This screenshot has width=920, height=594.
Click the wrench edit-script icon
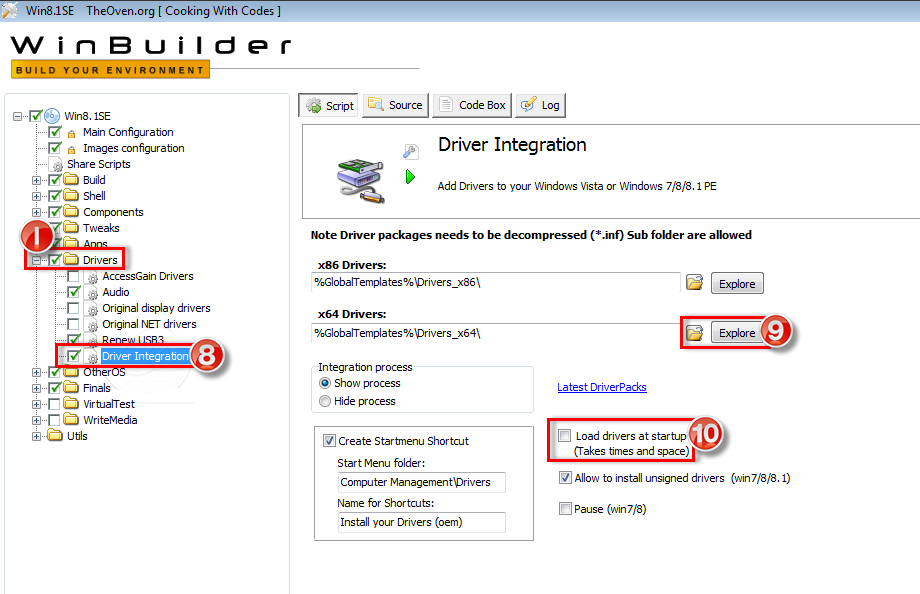pos(410,152)
